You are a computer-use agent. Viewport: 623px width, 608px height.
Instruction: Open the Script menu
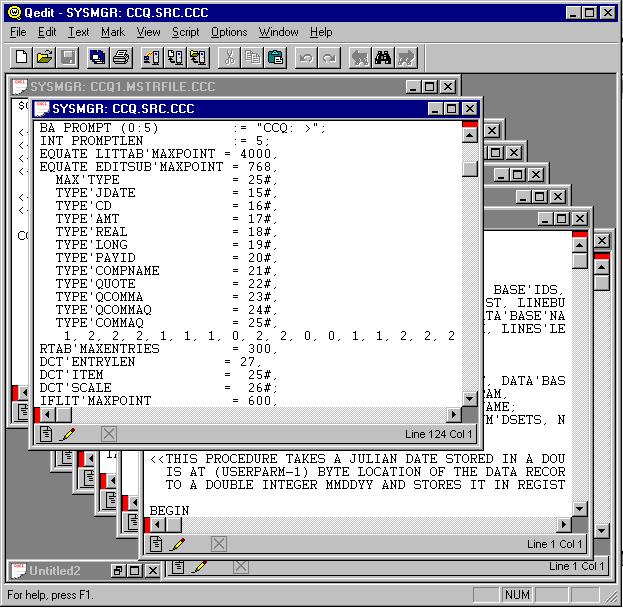[186, 32]
